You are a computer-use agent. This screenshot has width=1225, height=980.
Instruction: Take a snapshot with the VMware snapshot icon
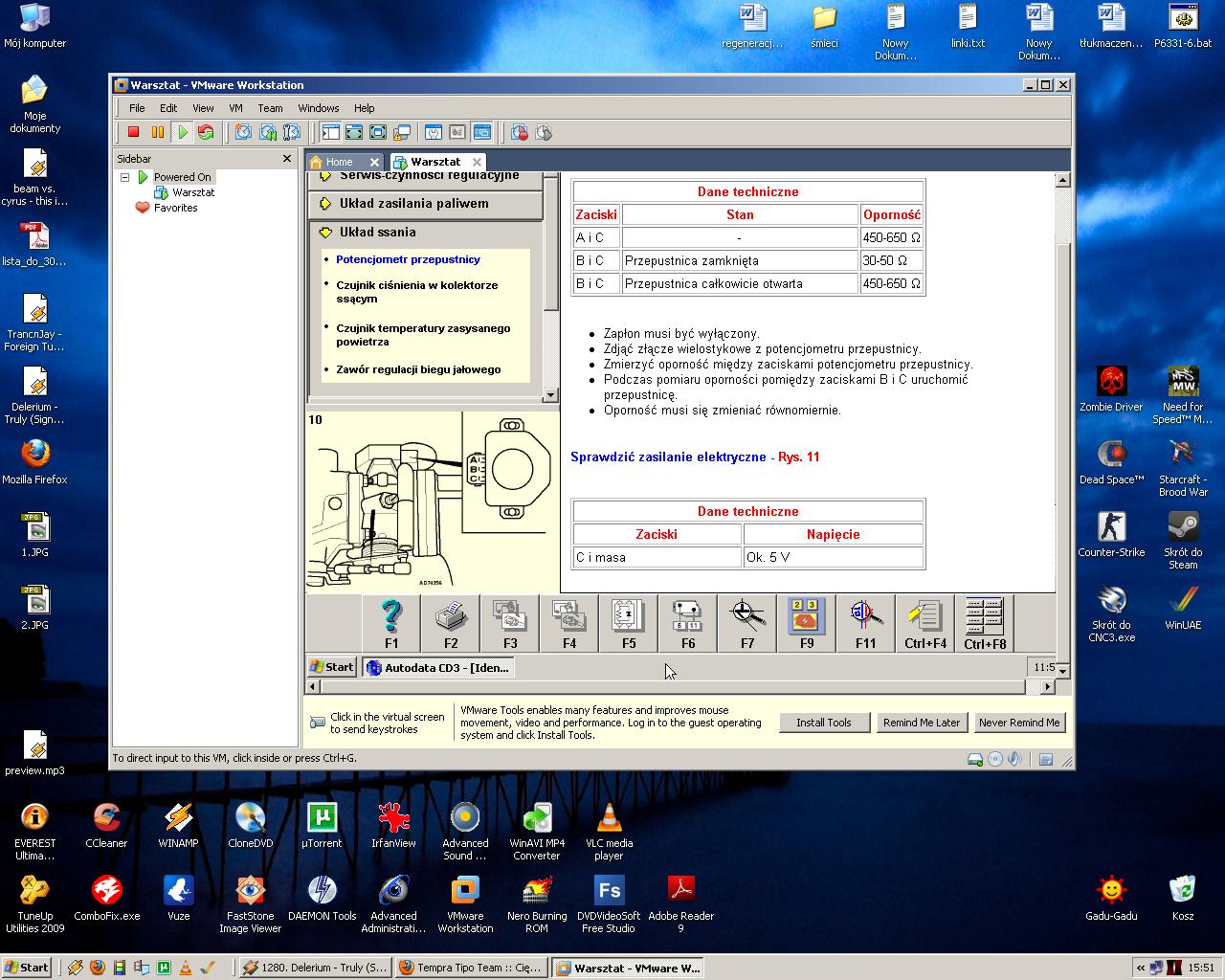(243, 132)
